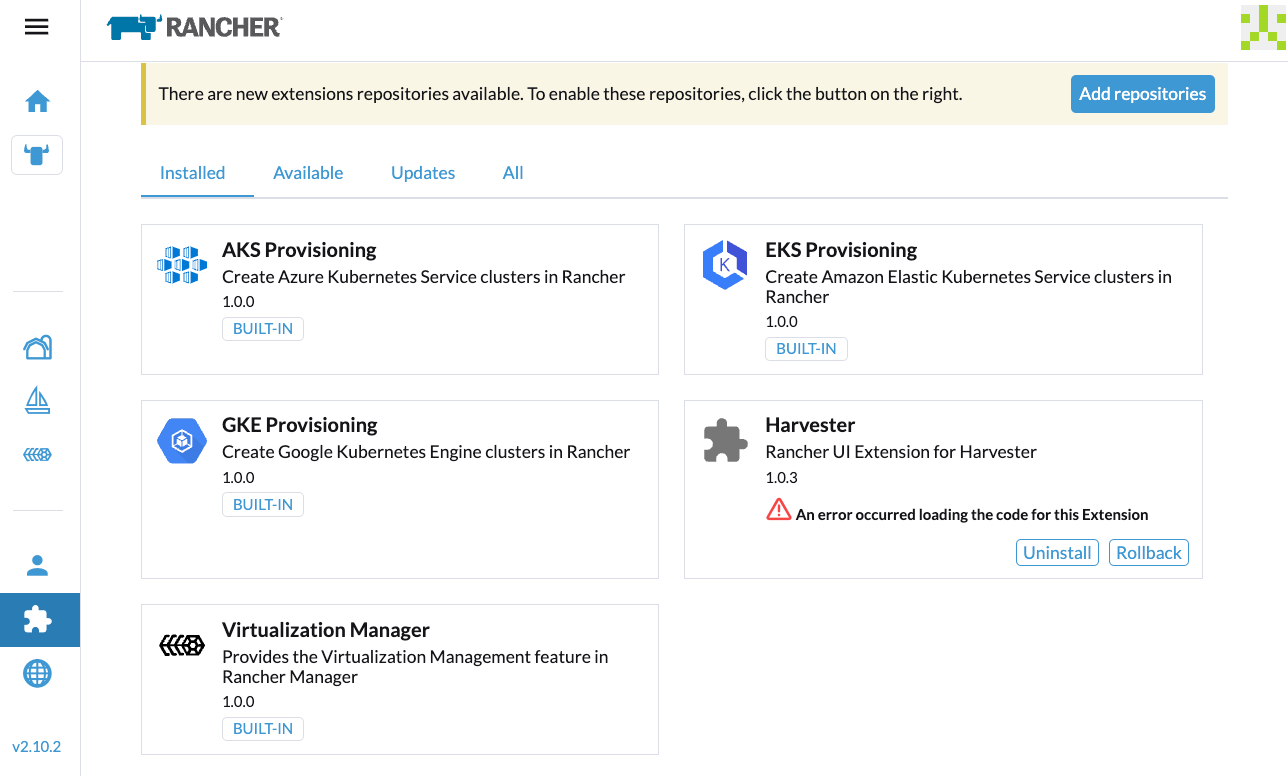The width and height of the screenshot is (1288, 776).
Task: Open Continuous Delivery sailboat icon
Action: (37, 401)
